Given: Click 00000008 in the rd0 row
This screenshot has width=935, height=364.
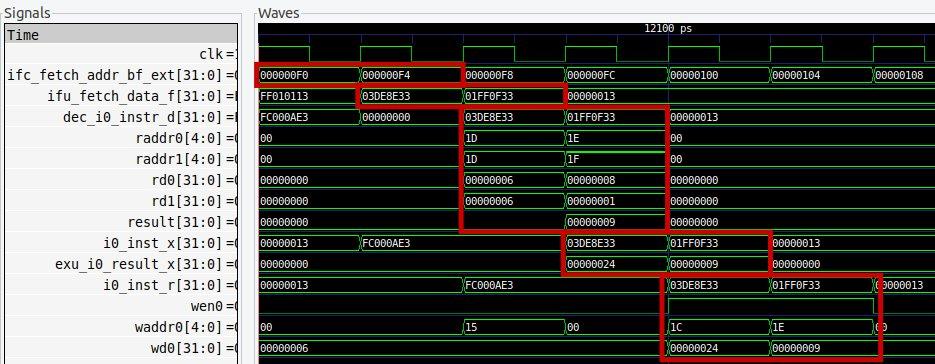Looking at the screenshot, I should (592, 180).
